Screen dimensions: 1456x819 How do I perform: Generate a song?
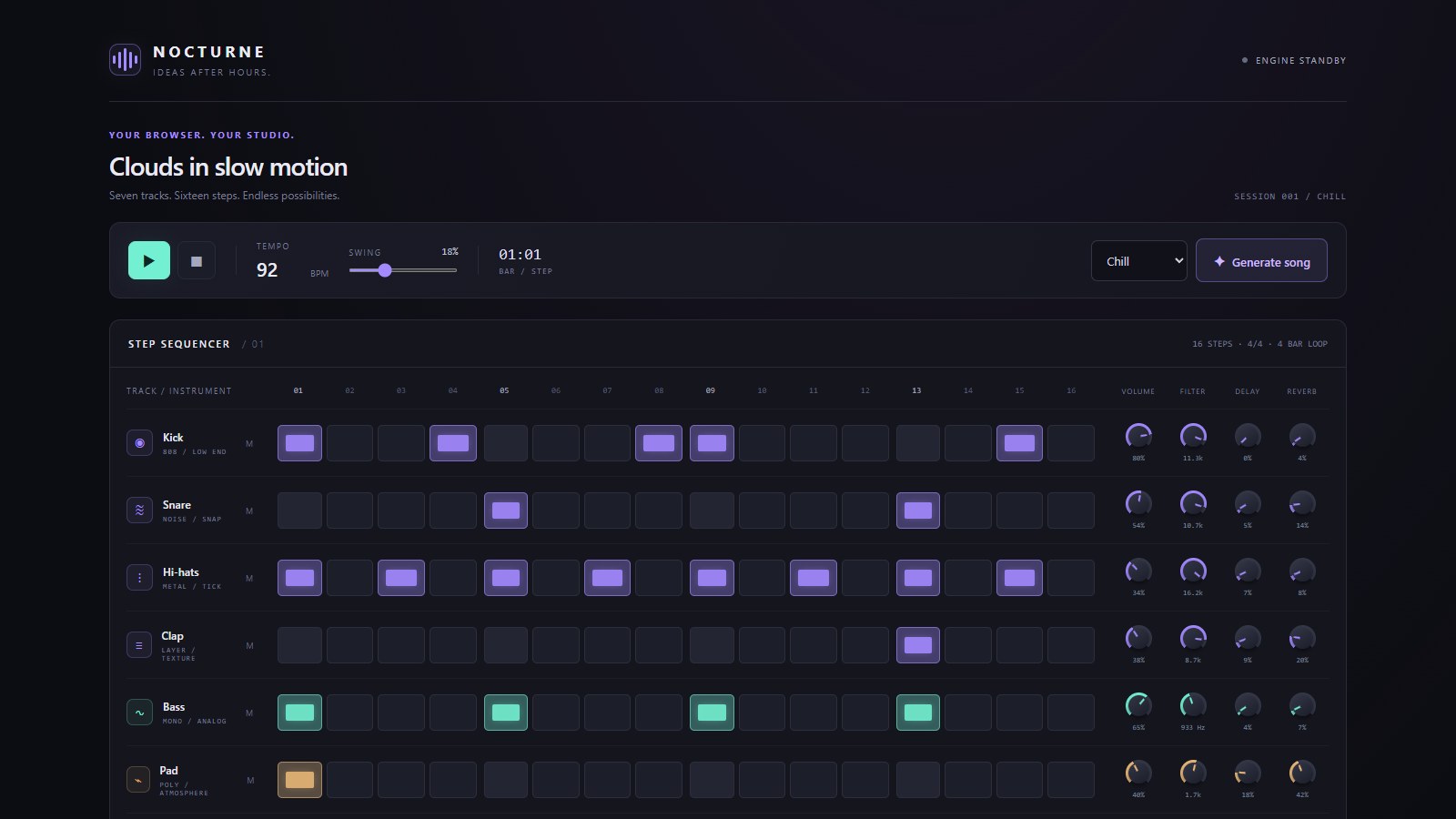[1261, 261]
